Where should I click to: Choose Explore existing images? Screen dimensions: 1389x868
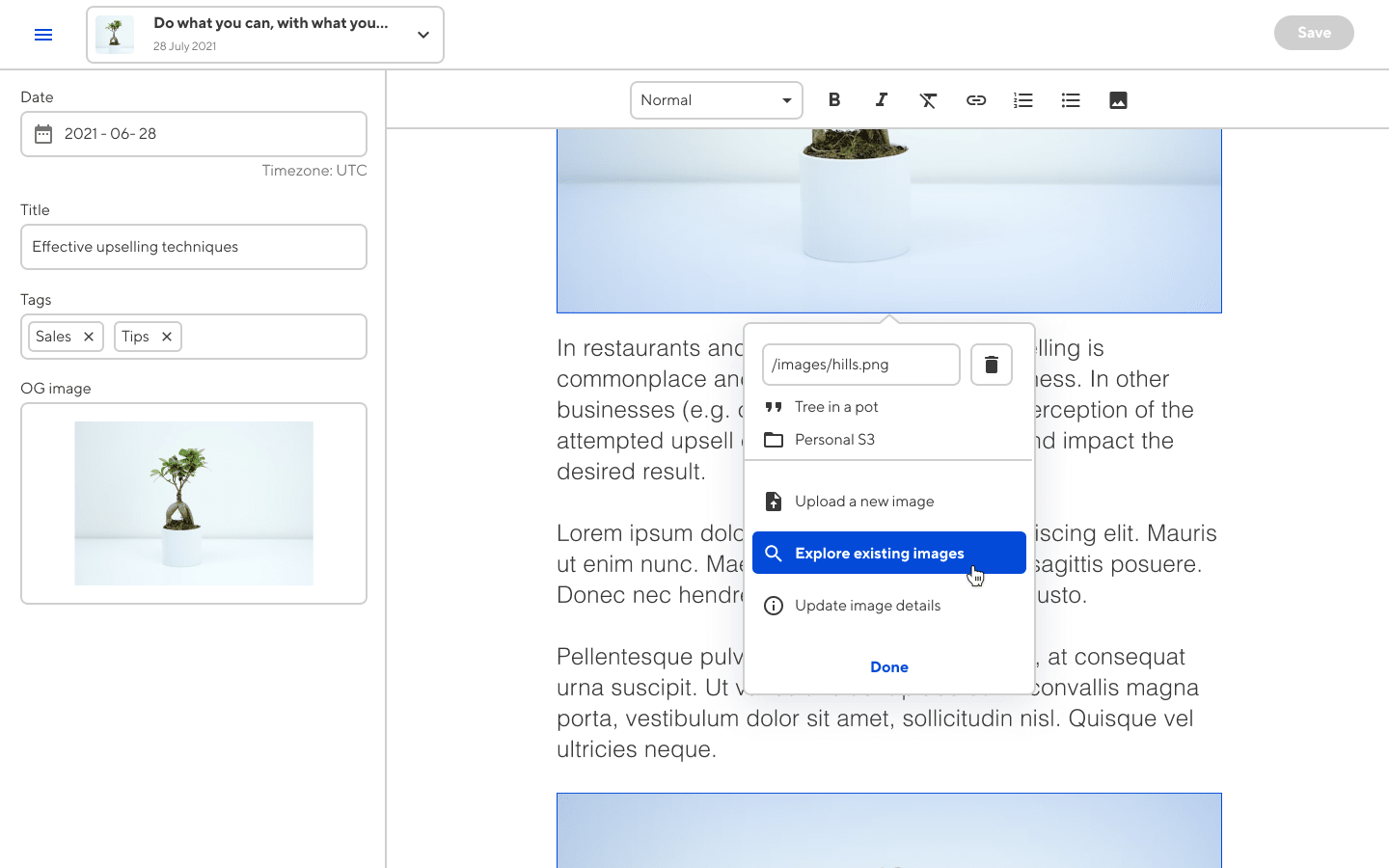click(889, 553)
